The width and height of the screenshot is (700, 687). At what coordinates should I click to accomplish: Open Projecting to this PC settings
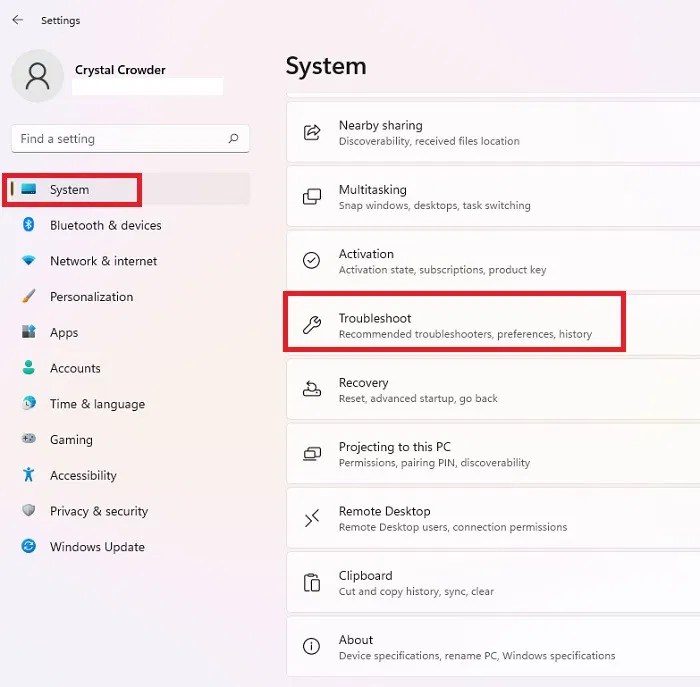pos(493,454)
